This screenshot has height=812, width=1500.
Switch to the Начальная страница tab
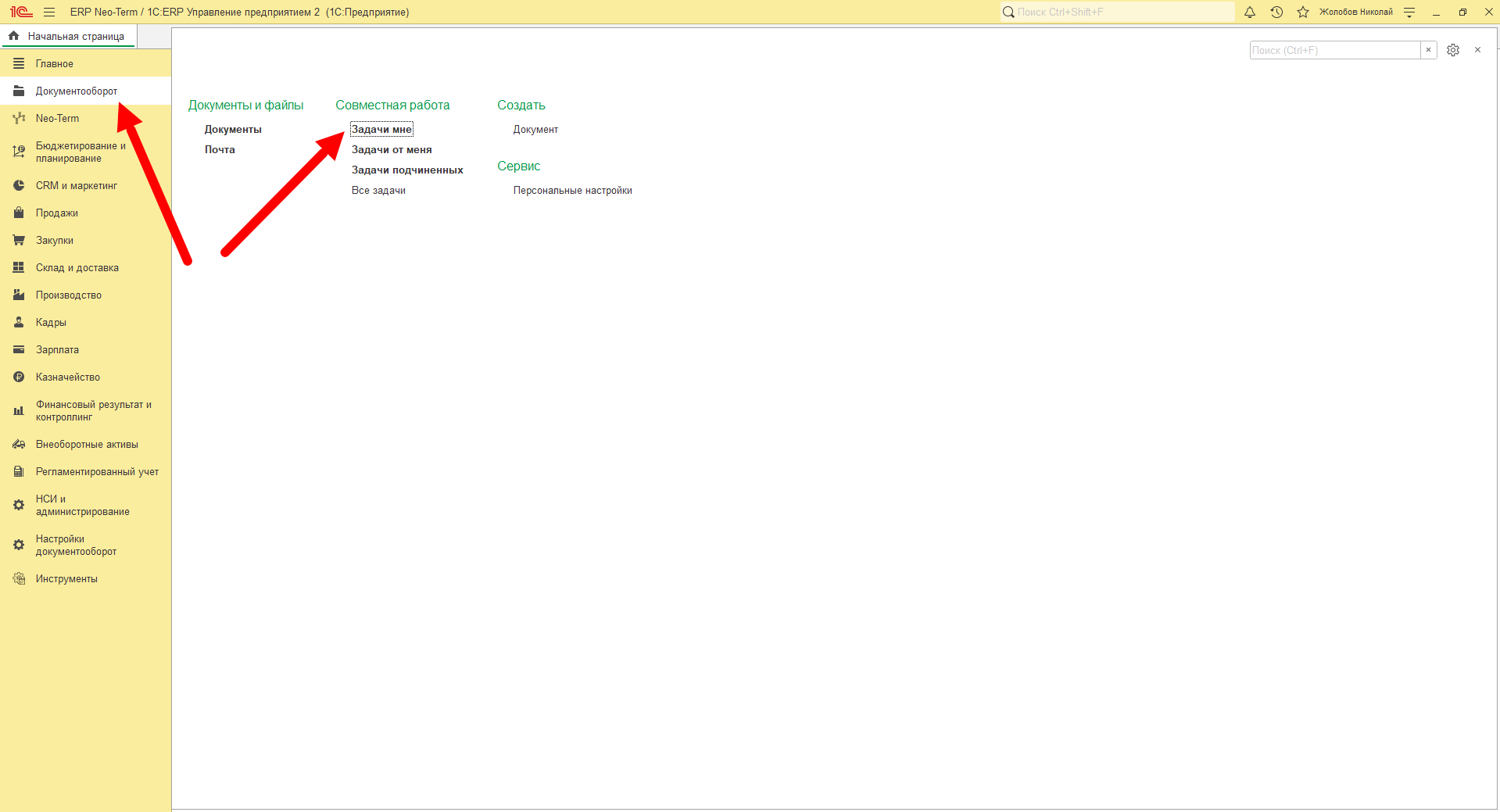[68, 36]
